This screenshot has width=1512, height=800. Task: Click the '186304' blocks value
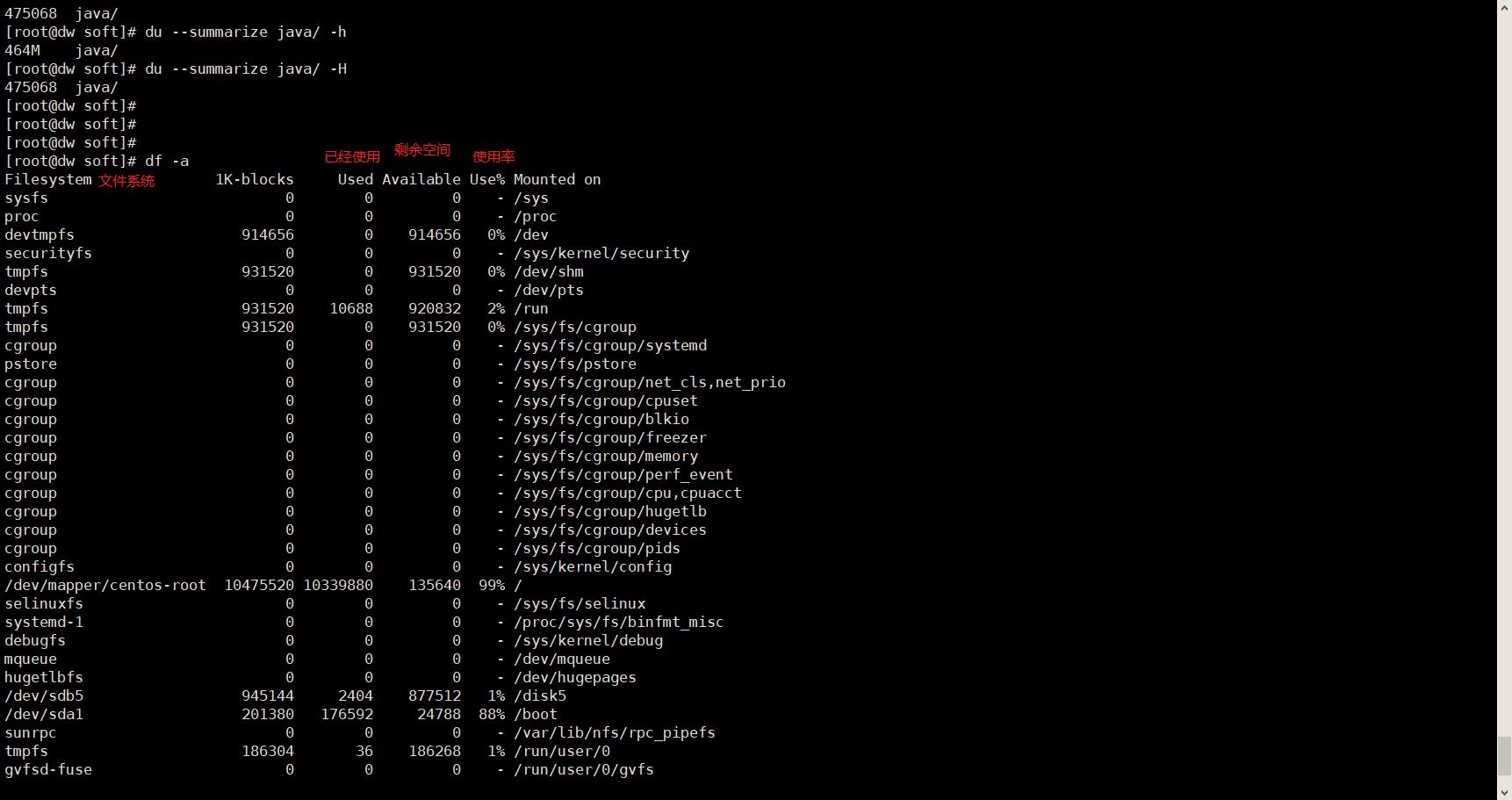[x=268, y=751]
